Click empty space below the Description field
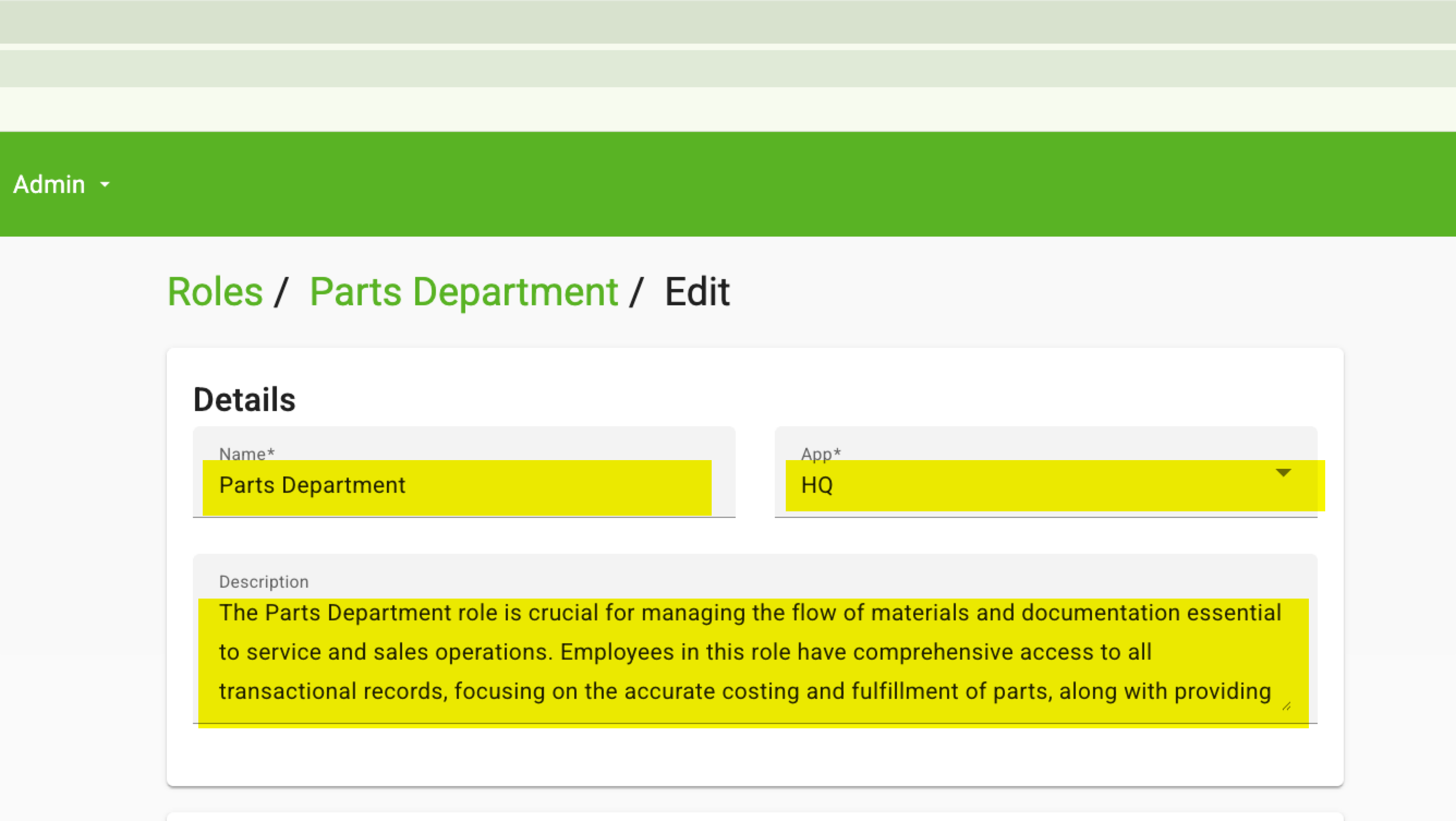 click(x=754, y=756)
